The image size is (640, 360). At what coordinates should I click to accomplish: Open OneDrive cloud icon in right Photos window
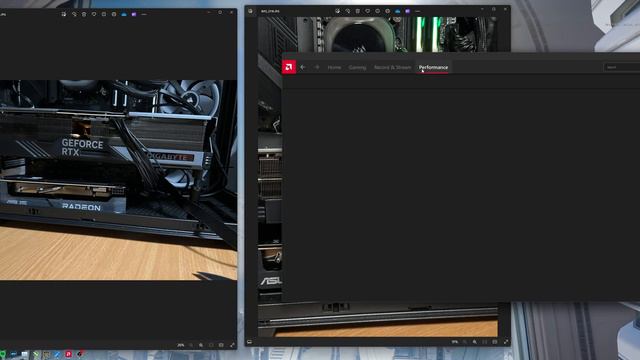398,11
